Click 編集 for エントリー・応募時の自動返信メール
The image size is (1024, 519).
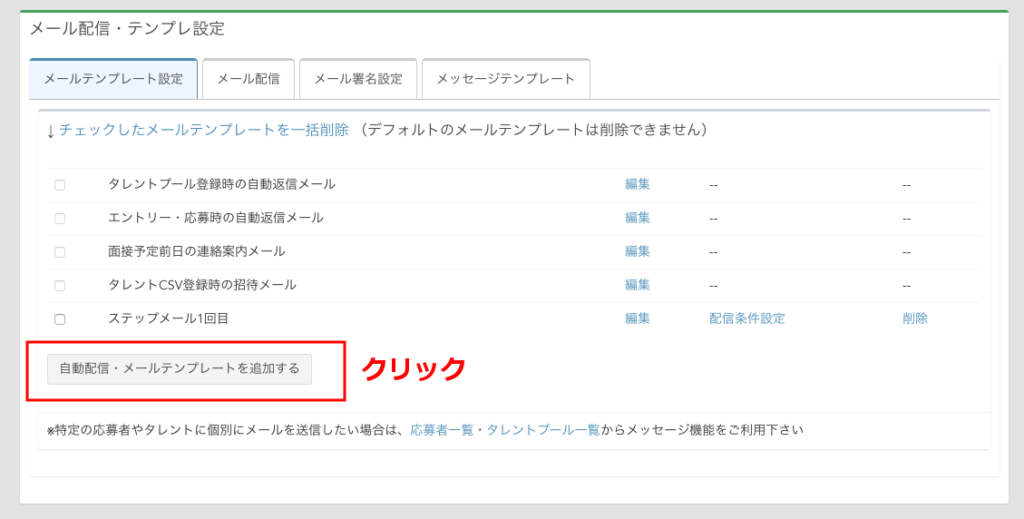(637, 218)
